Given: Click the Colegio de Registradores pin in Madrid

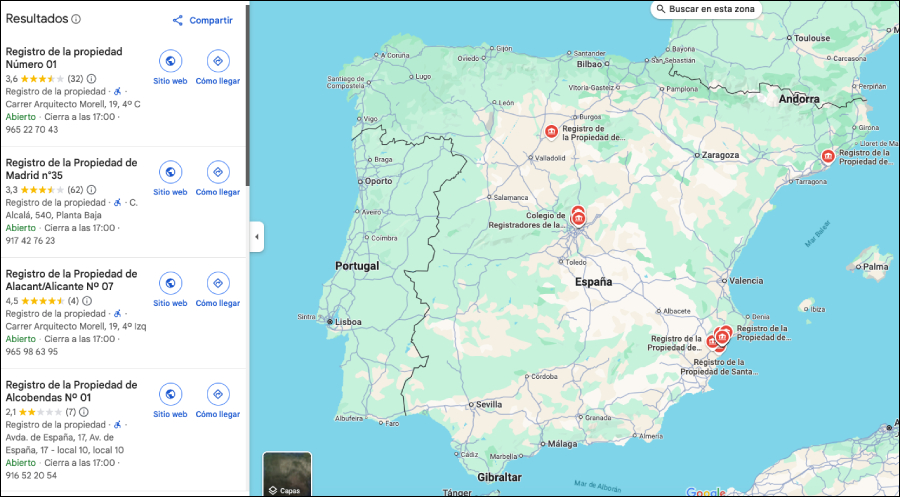Looking at the screenshot, I should coord(578,218).
